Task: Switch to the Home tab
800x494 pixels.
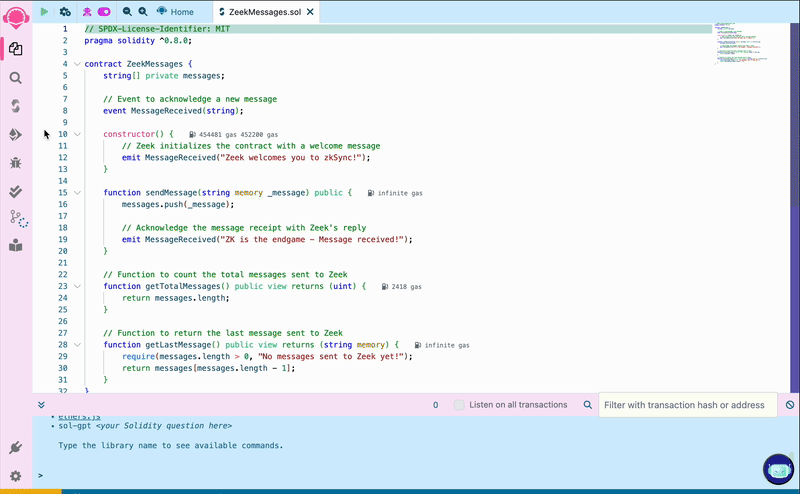Action: (x=175, y=11)
